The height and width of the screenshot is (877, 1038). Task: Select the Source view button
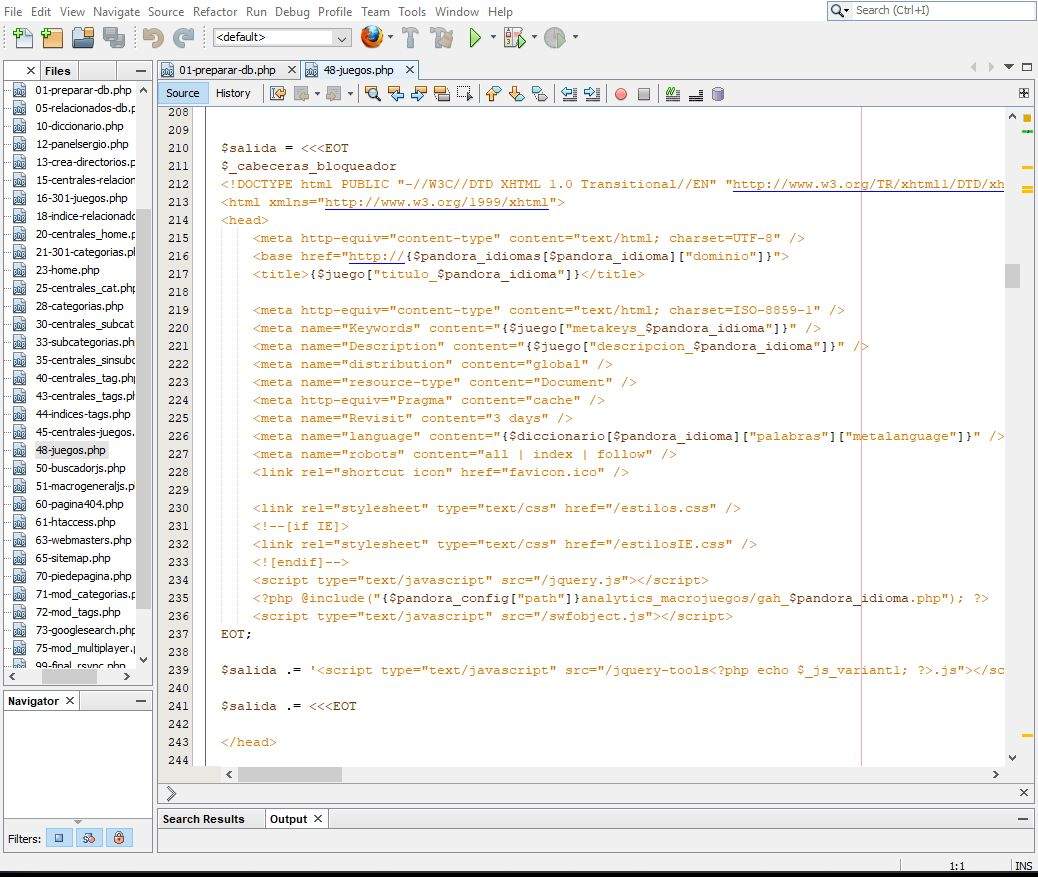[183, 94]
